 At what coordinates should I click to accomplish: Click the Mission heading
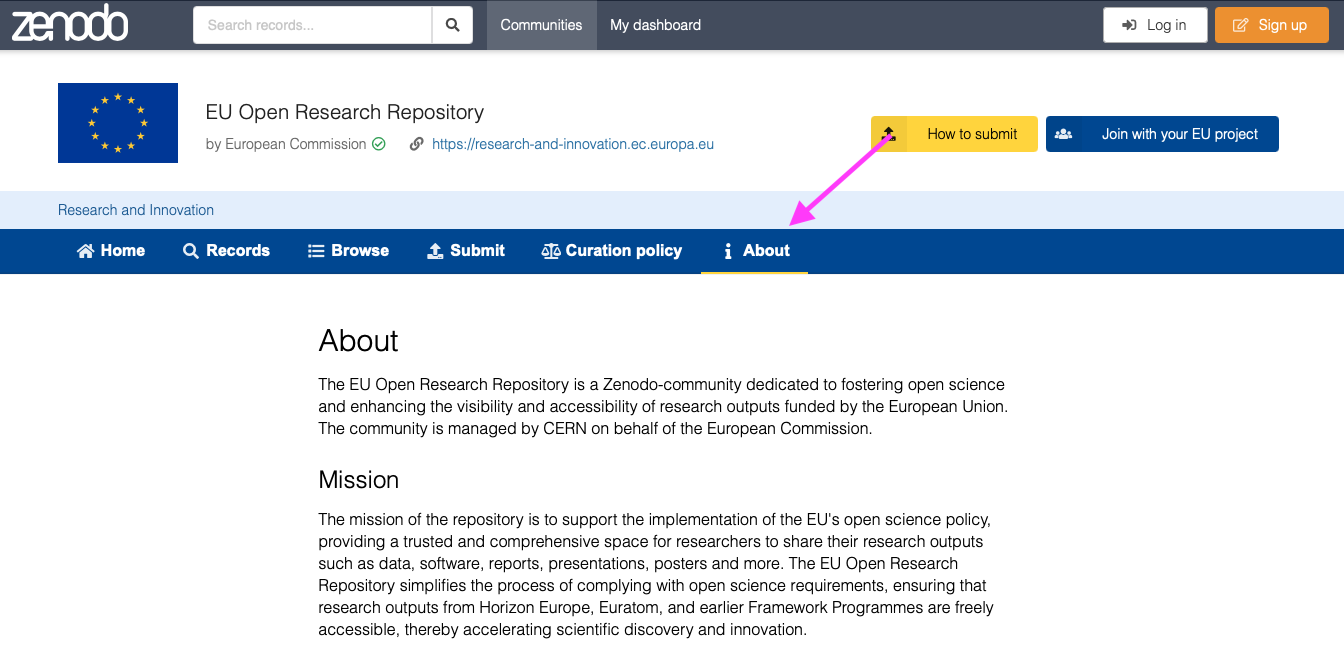(x=358, y=480)
